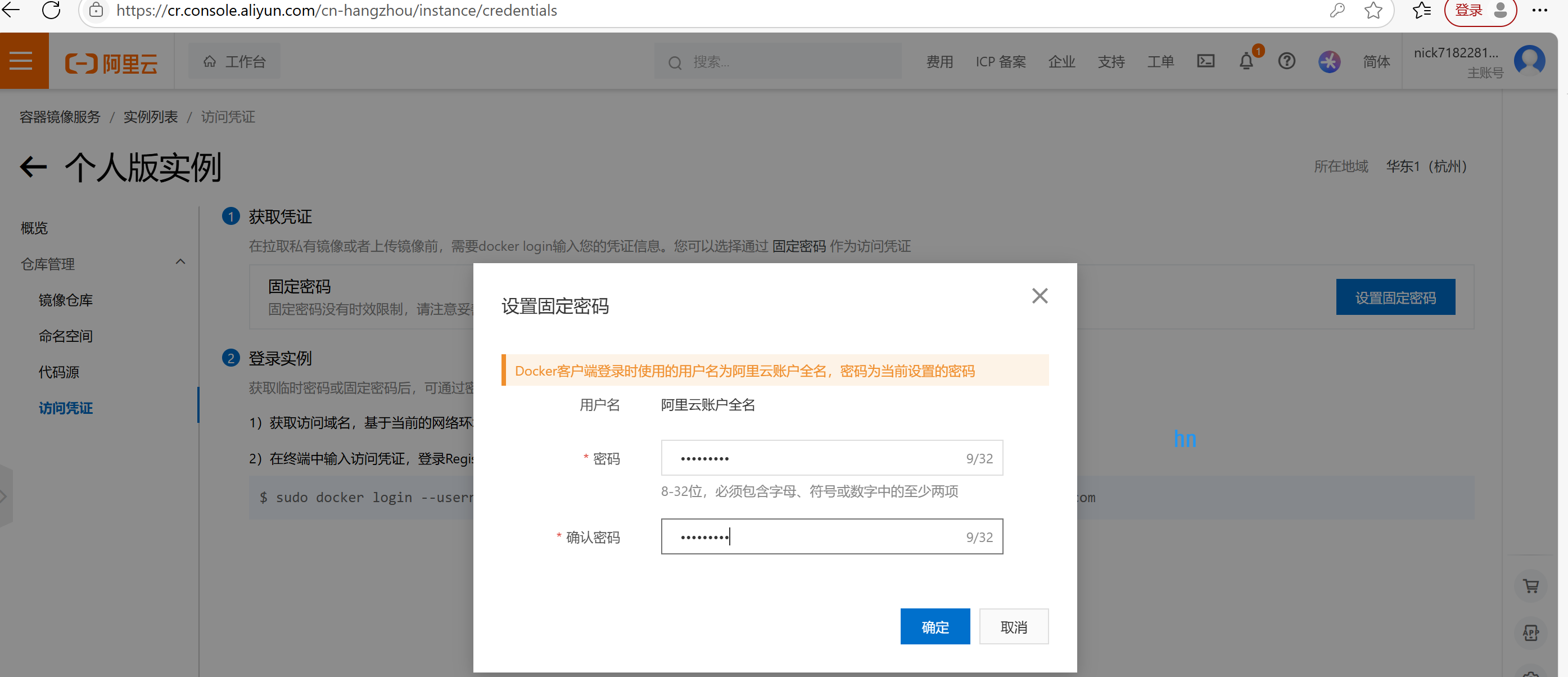Open the notifications bell
This screenshot has height=677, width=1568.
(x=1246, y=61)
